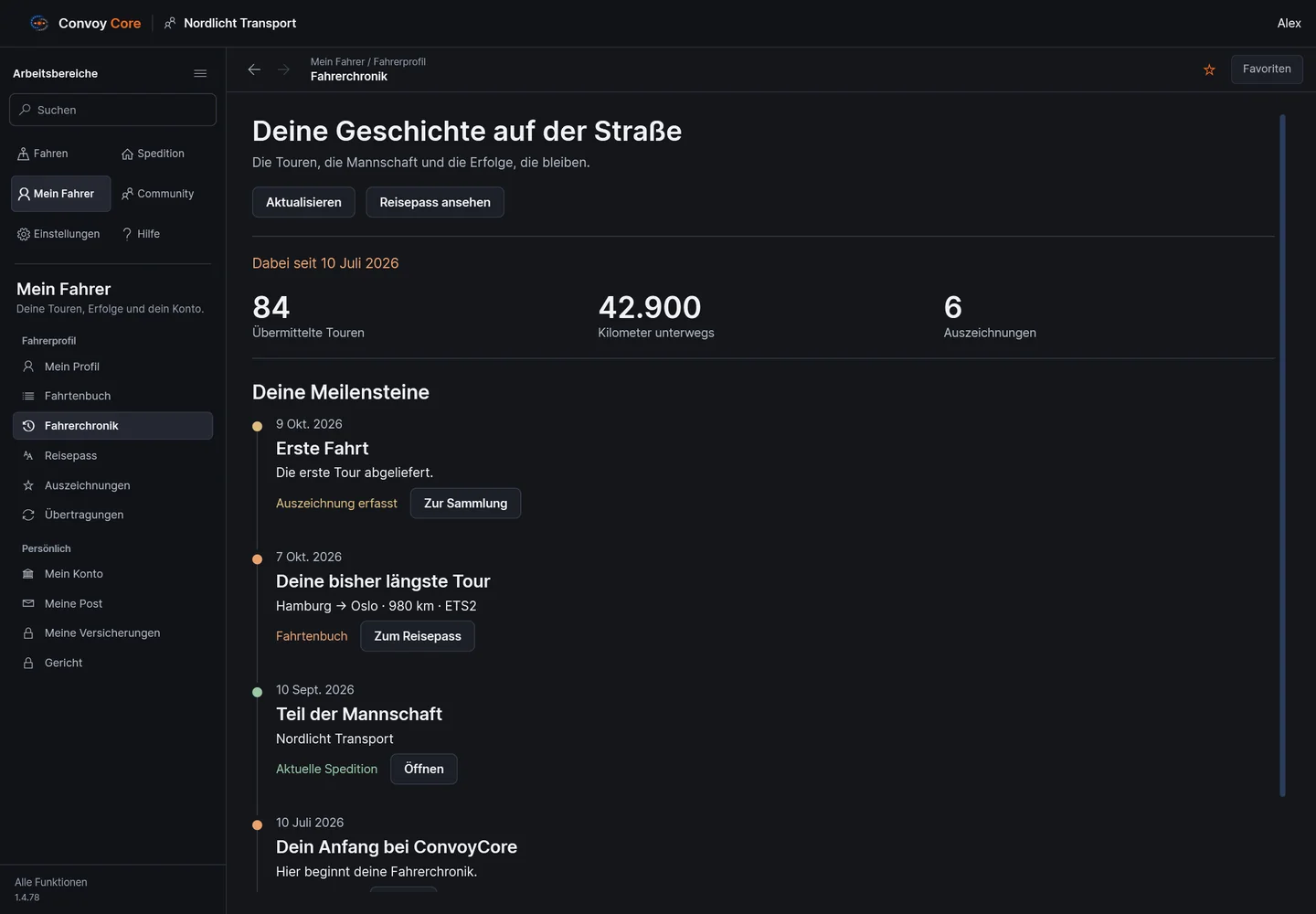Open Übertragungen in the sidebar
The height and width of the screenshot is (914, 1316).
[x=112, y=515]
